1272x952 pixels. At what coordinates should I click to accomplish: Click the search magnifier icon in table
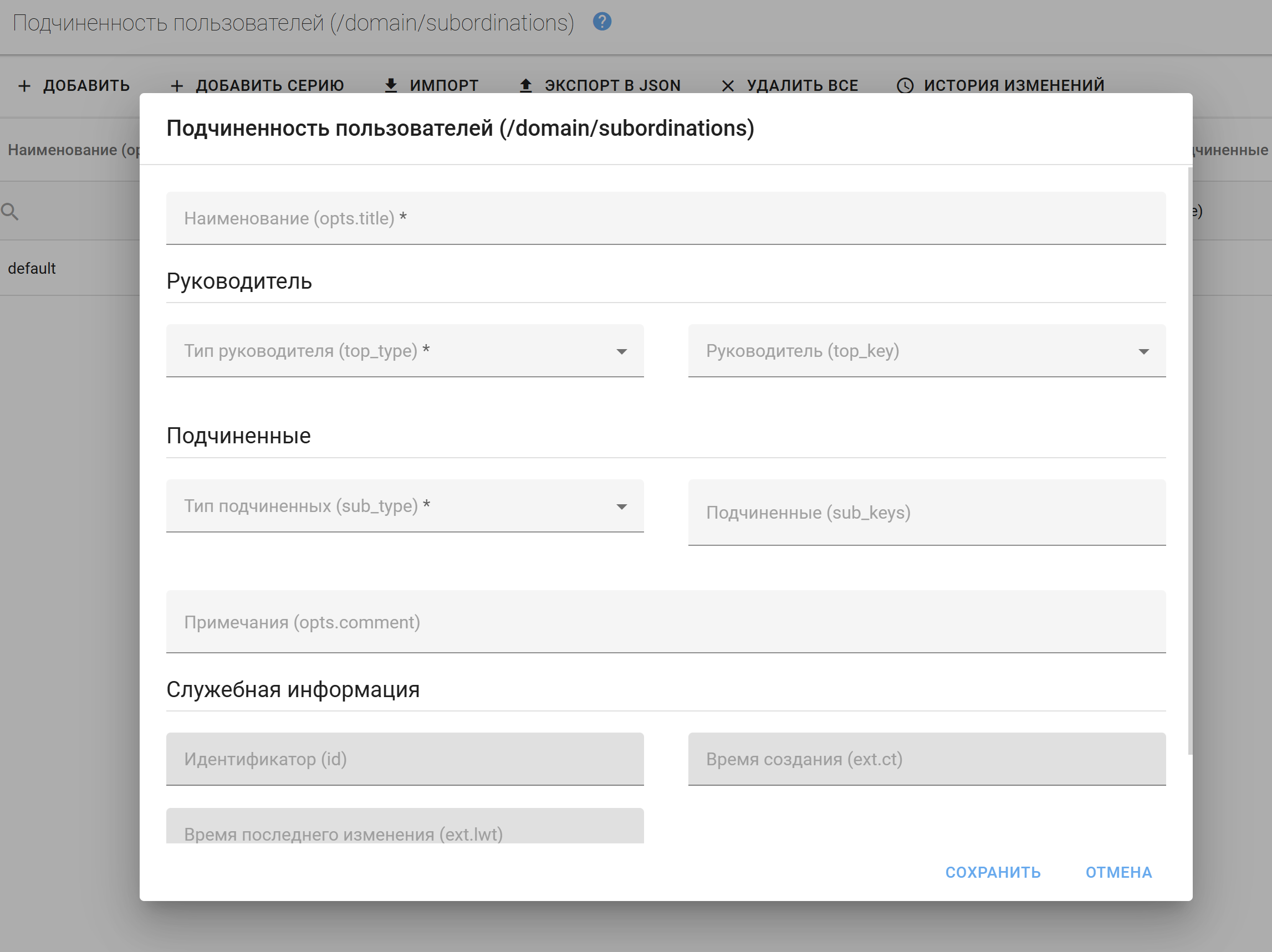tap(10, 212)
